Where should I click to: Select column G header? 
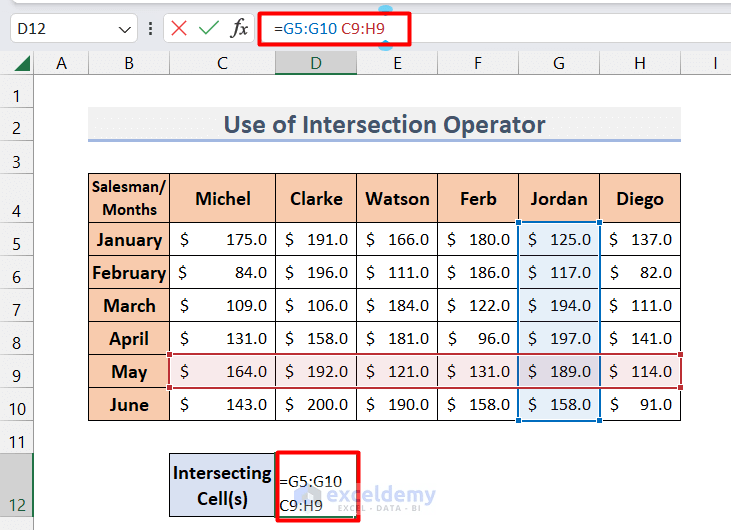559,63
